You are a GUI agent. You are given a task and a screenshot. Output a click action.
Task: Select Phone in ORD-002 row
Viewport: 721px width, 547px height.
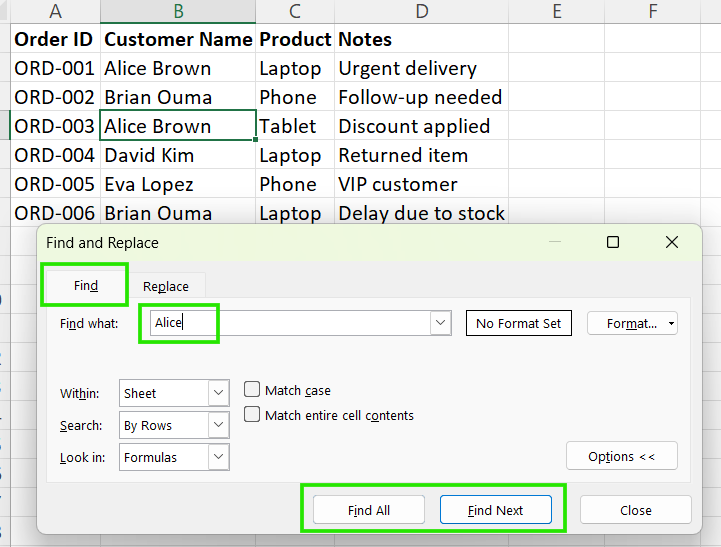pos(295,97)
